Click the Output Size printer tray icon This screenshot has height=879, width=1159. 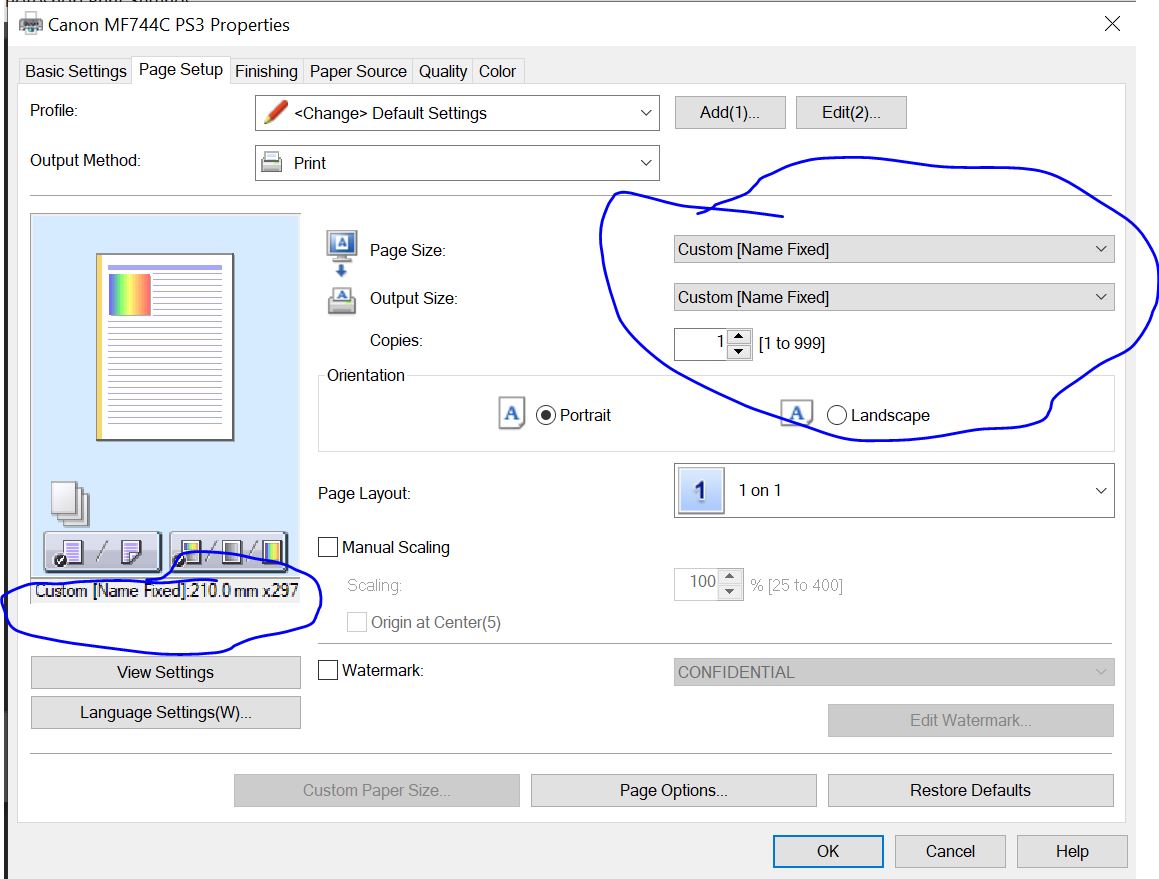click(x=340, y=299)
